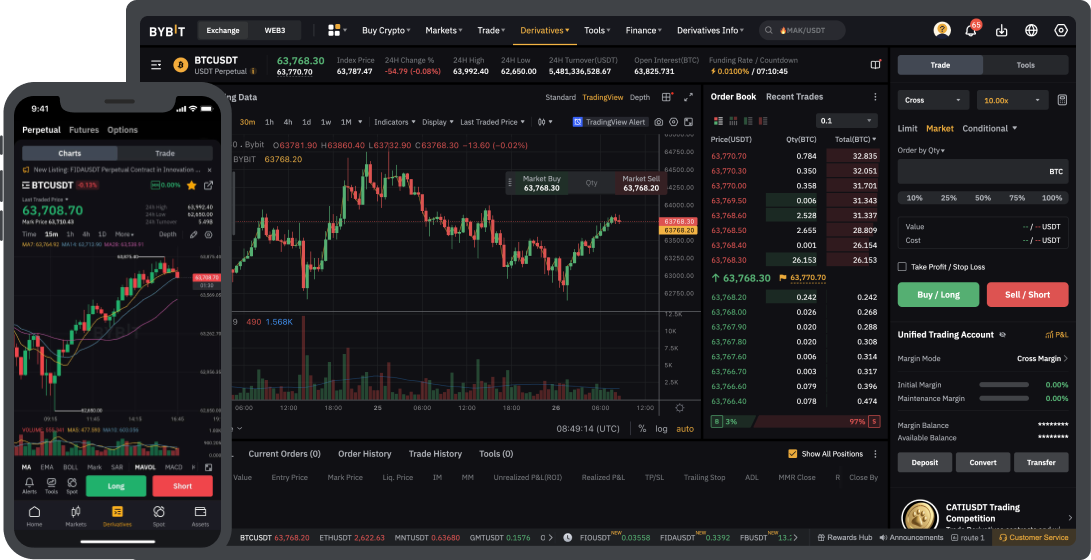The height and width of the screenshot is (560, 1091).
Task: Open the Cross margin mode dropdown
Action: (x=933, y=100)
